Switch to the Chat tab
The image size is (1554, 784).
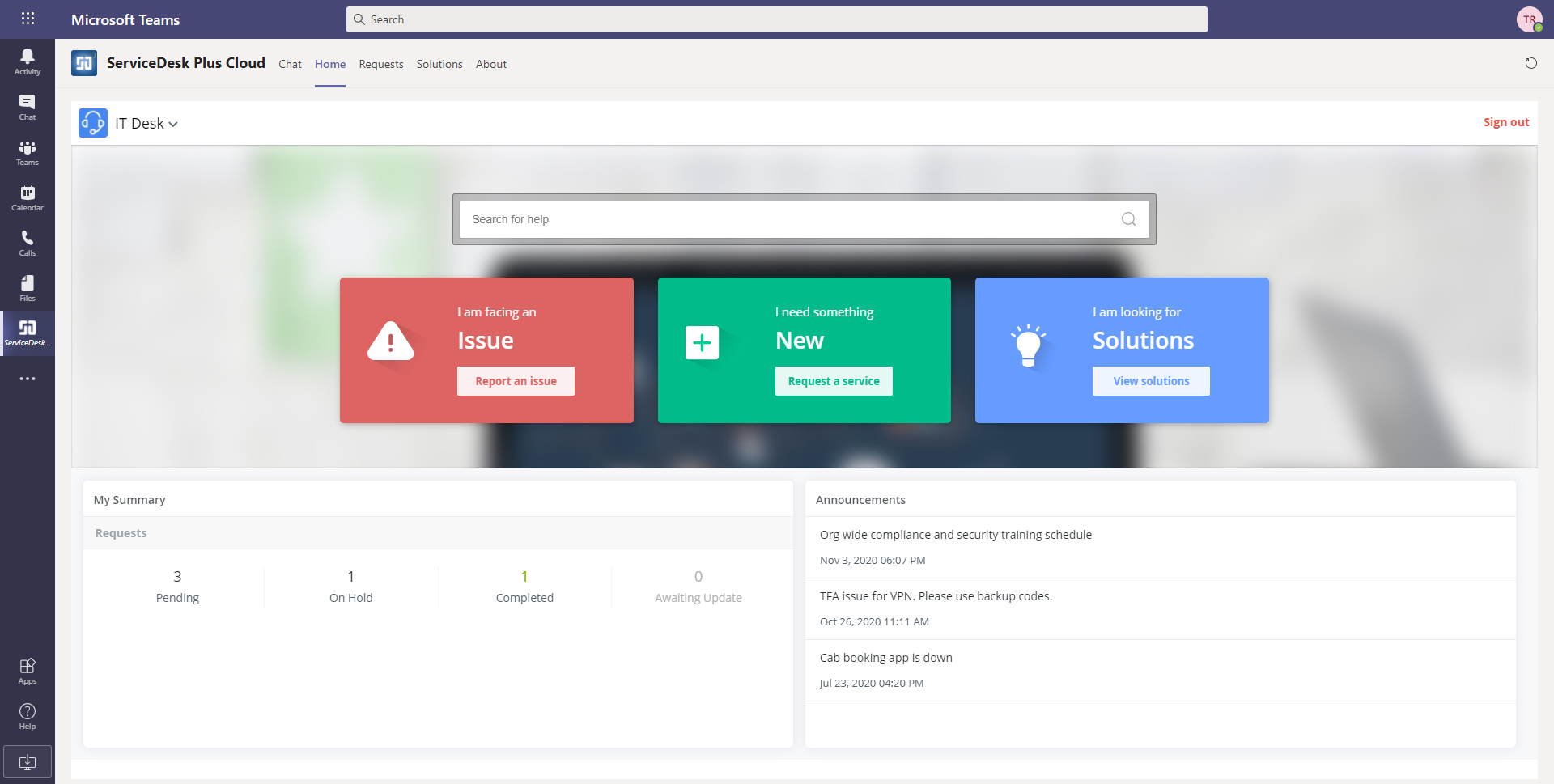[x=290, y=64]
